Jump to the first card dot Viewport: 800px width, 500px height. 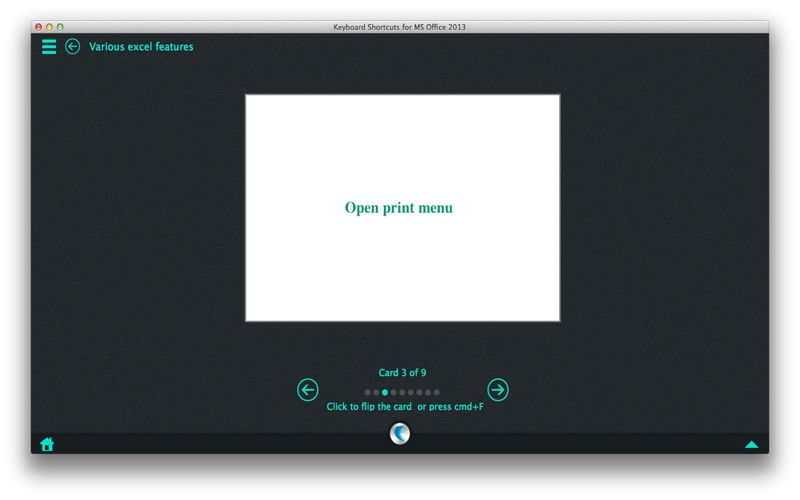367,392
